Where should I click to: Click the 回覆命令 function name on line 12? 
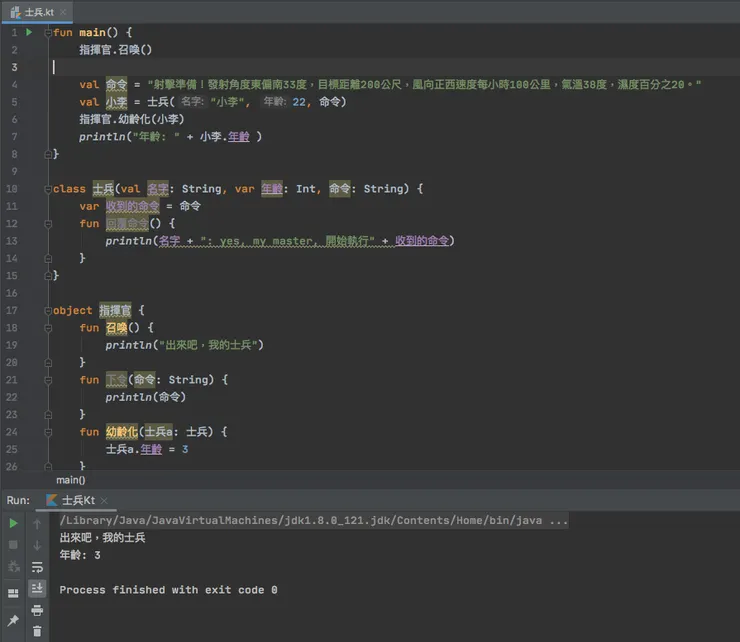(127, 224)
